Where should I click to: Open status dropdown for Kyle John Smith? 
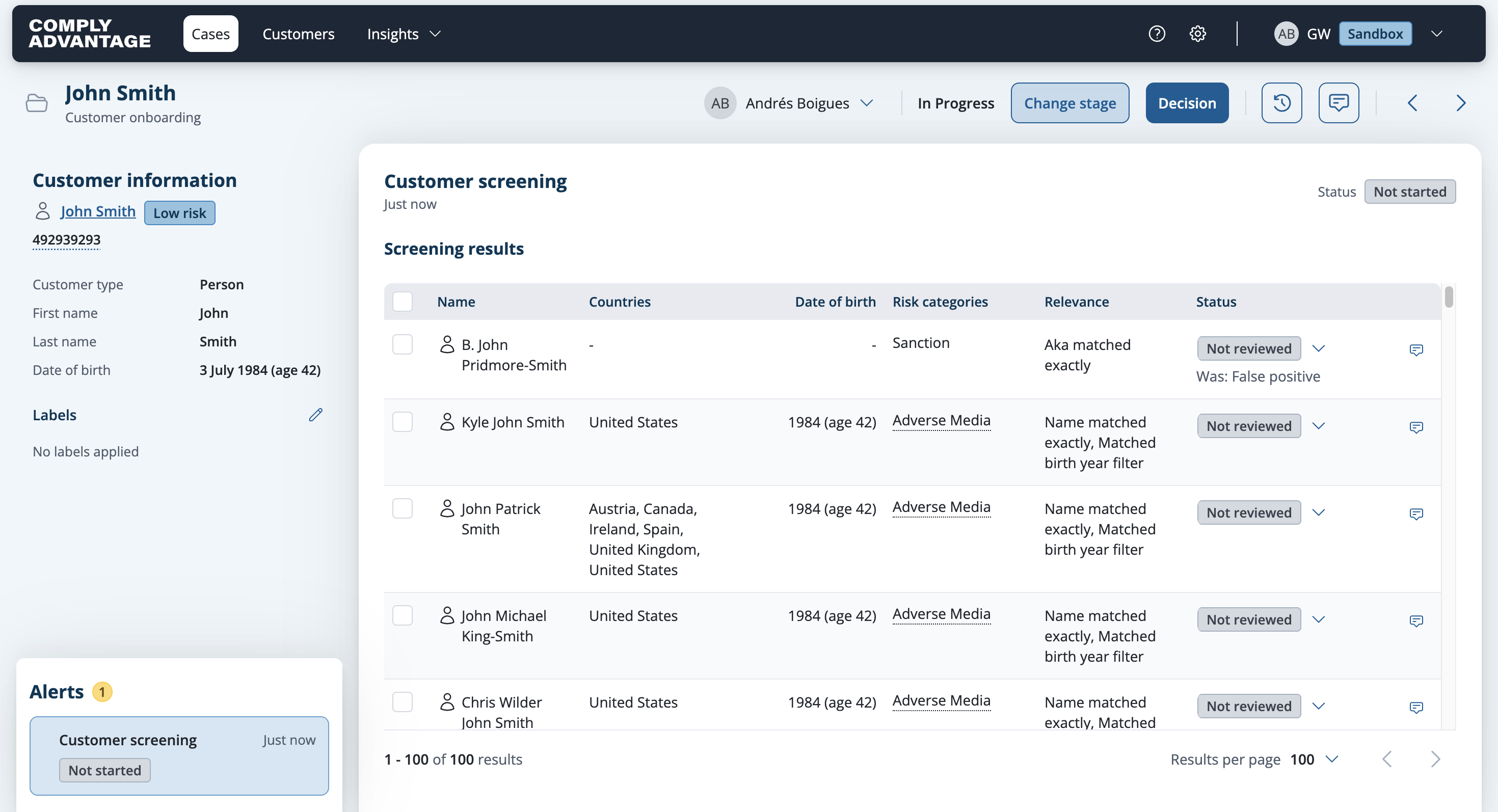click(1318, 426)
